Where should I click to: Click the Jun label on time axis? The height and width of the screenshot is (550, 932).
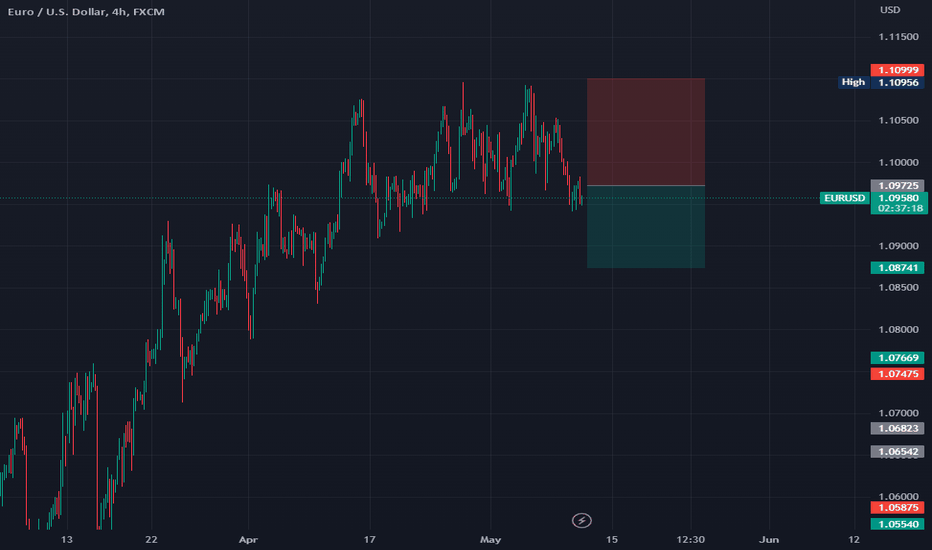click(769, 540)
